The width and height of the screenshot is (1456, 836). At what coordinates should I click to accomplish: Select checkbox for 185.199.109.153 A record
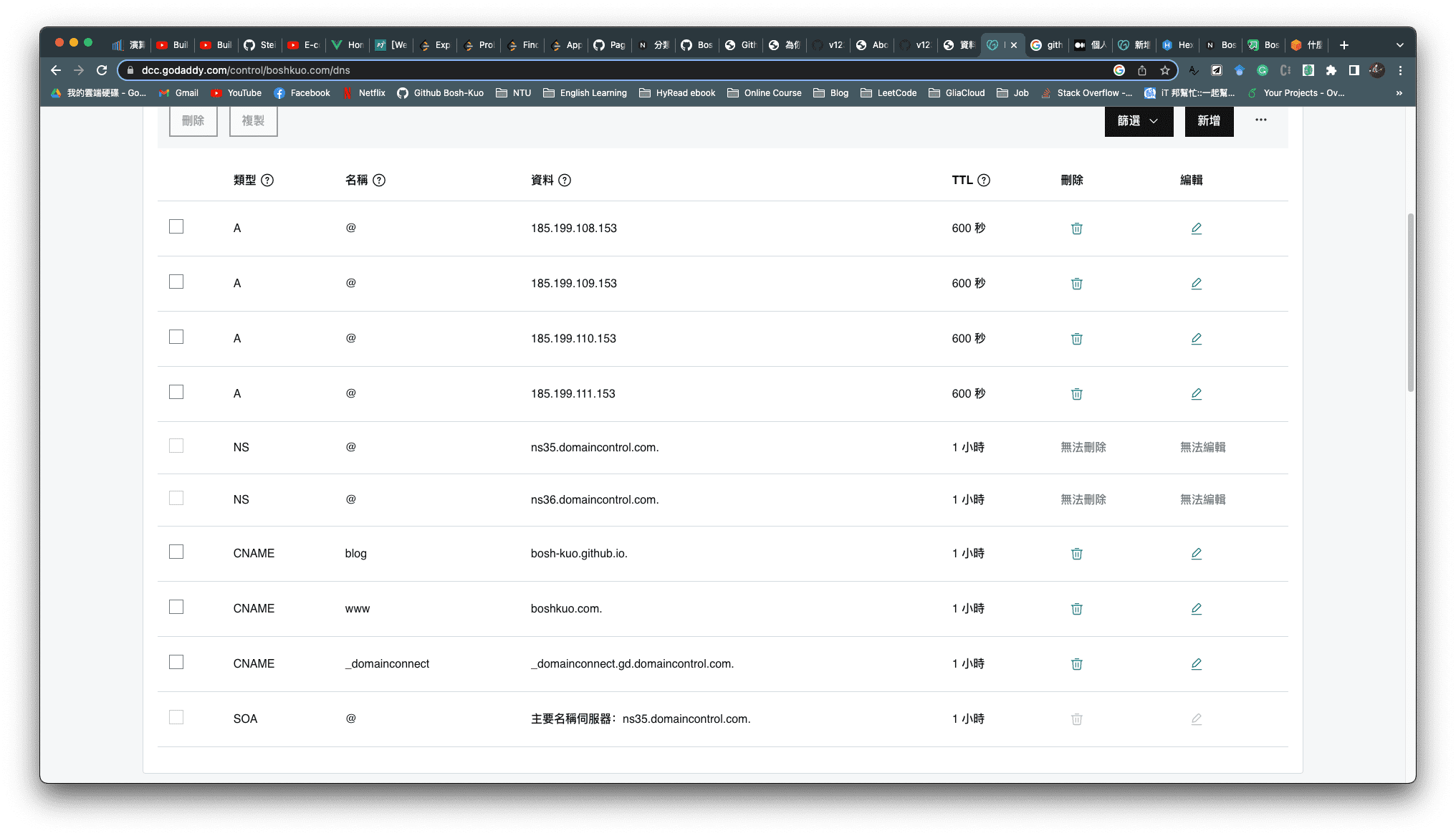point(176,282)
